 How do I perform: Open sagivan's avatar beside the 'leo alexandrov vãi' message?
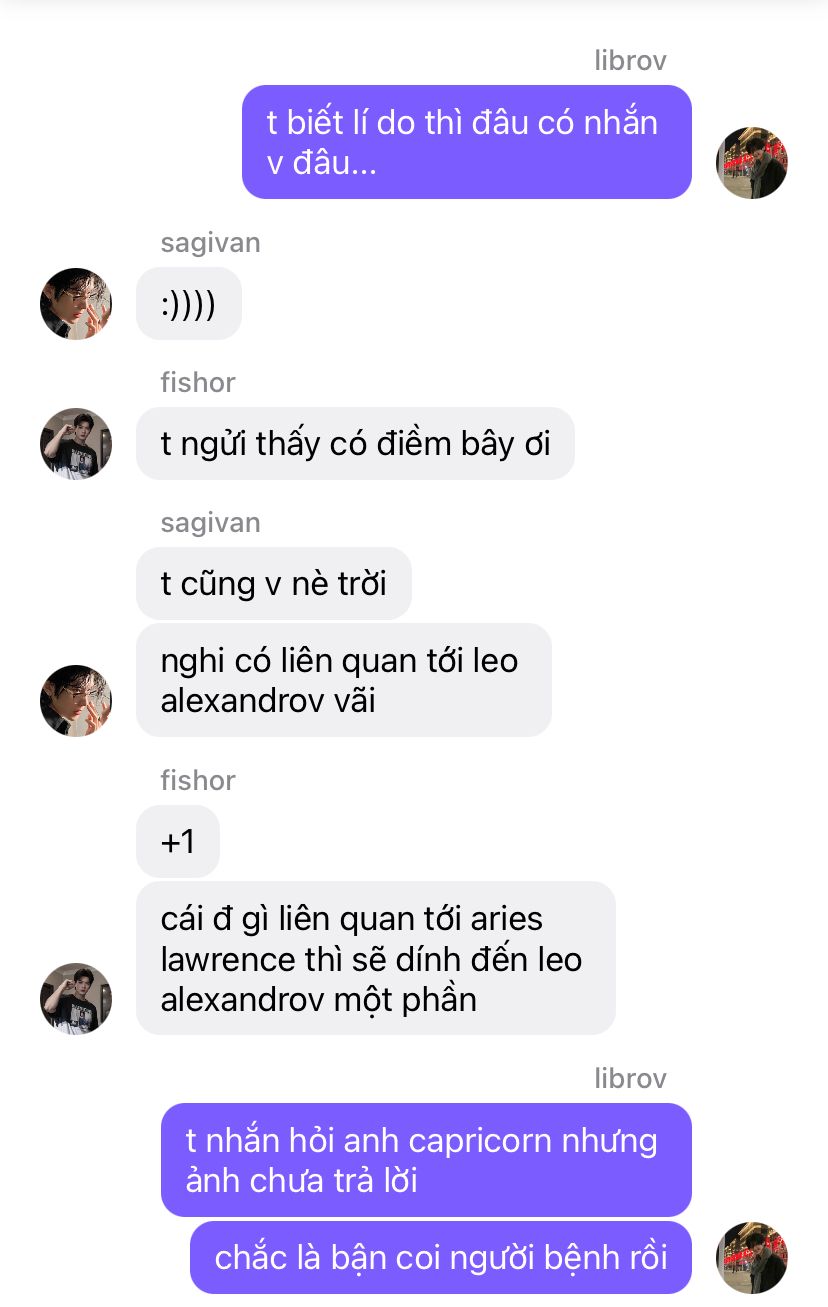[x=76, y=701]
